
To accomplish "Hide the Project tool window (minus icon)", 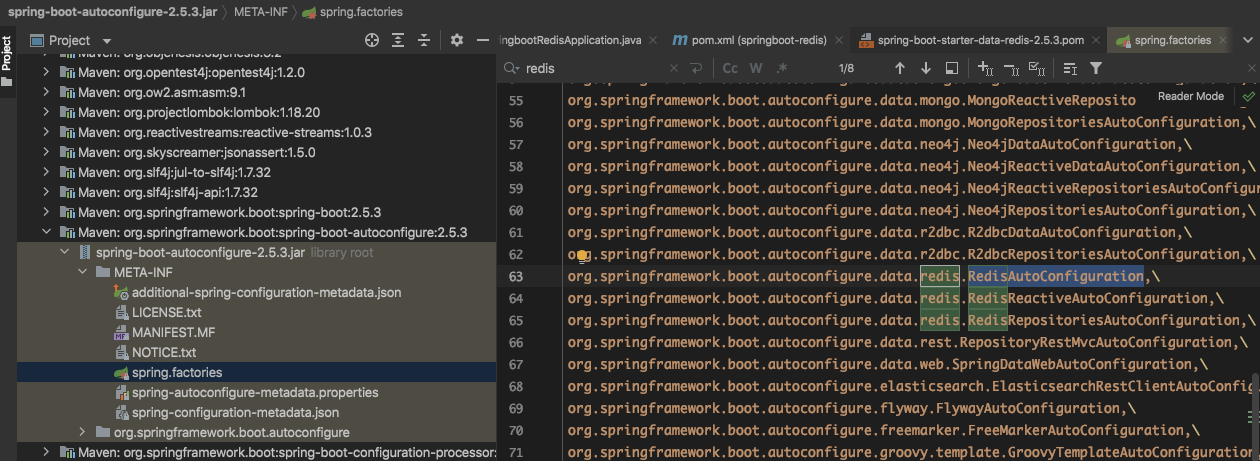I will (482, 40).
